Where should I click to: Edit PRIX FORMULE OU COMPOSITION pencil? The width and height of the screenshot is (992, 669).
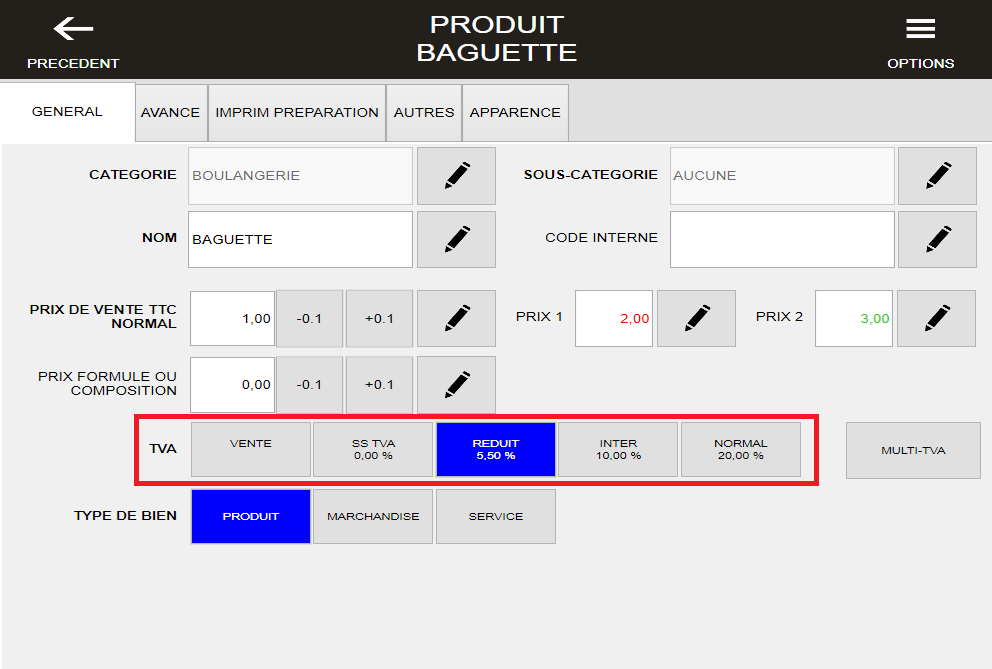pyautogui.click(x=456, y=385)
